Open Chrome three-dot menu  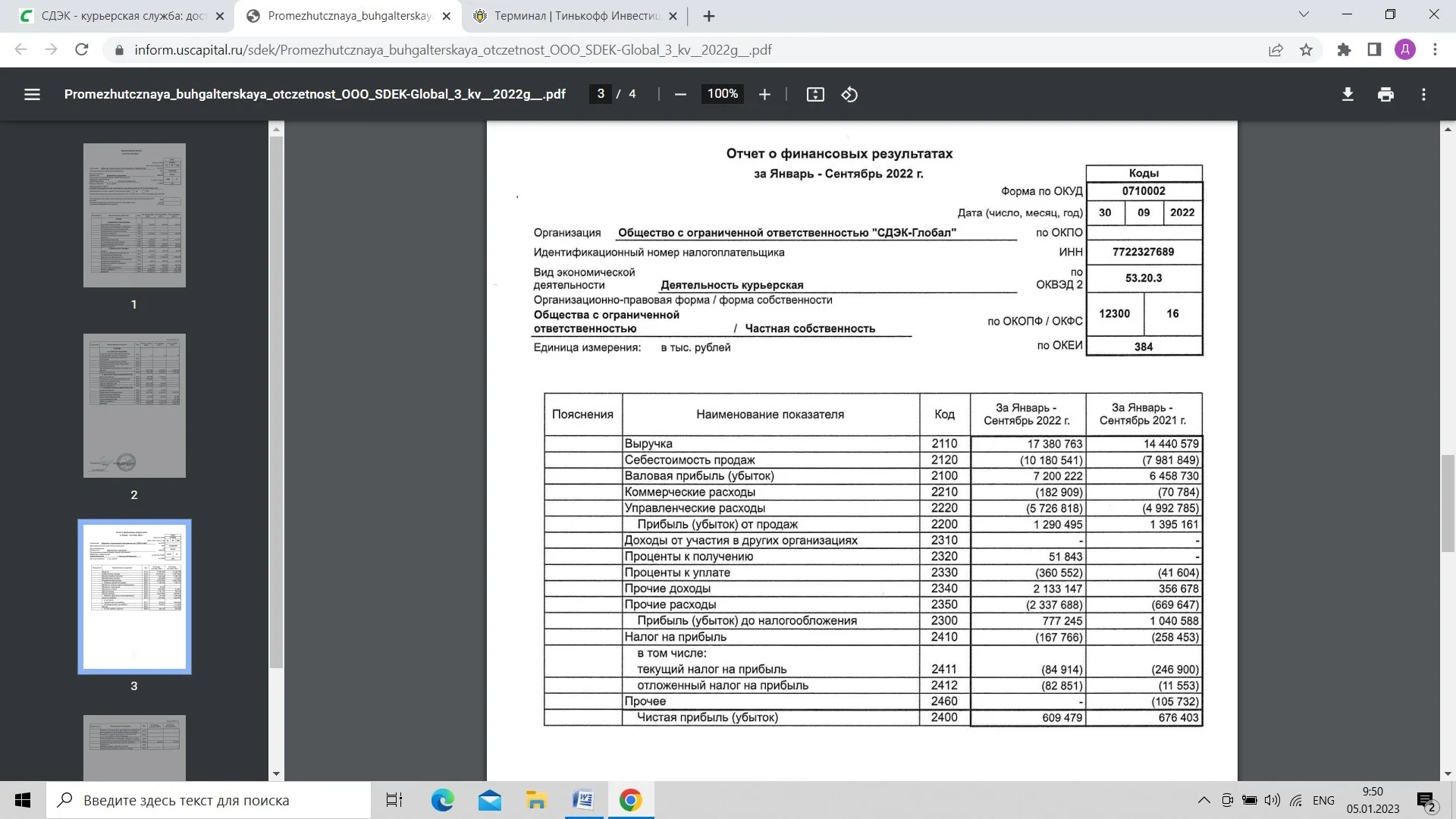point(1435,49)
